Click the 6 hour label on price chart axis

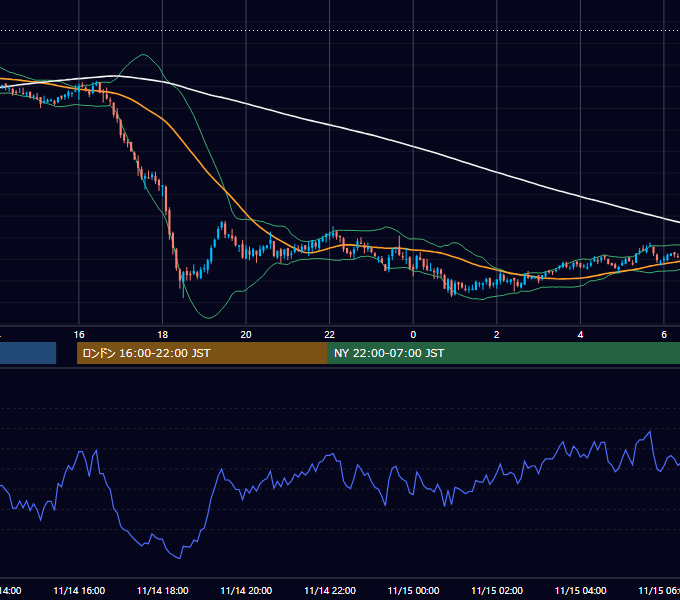click(x=664, y=335)
